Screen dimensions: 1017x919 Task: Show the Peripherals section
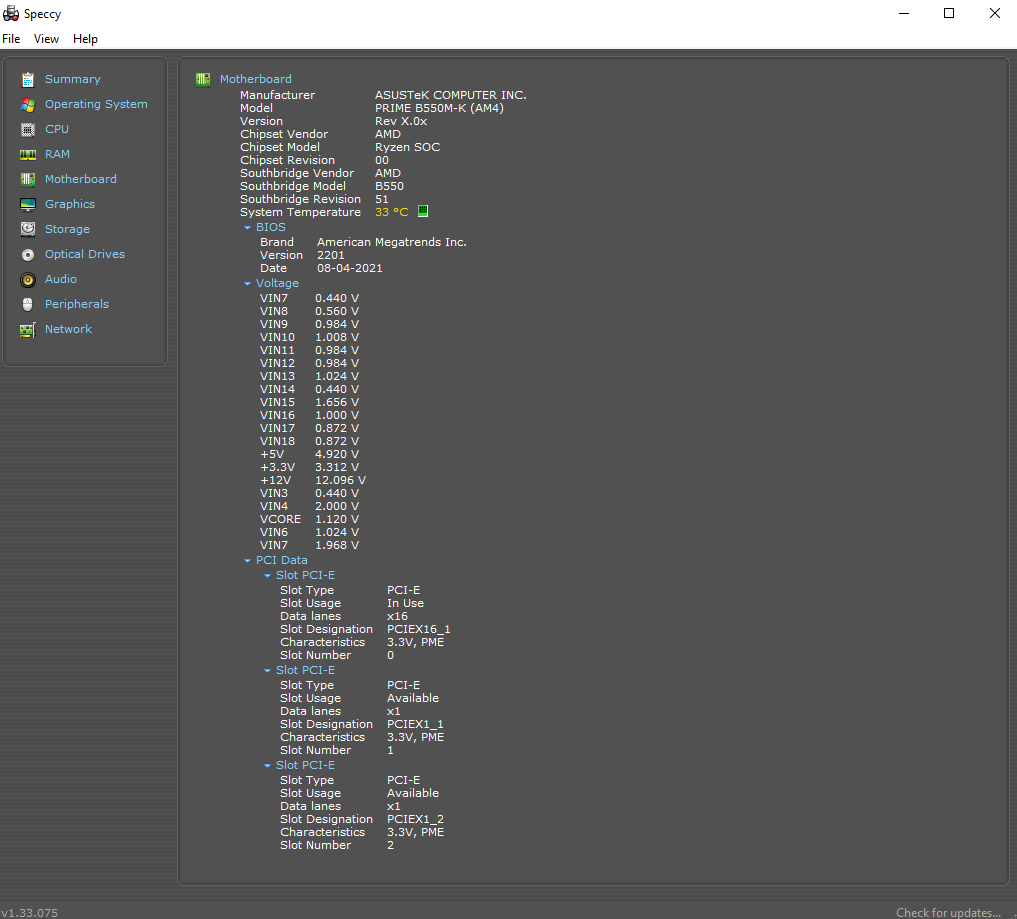pyautogui.click(x=77, y=304)
